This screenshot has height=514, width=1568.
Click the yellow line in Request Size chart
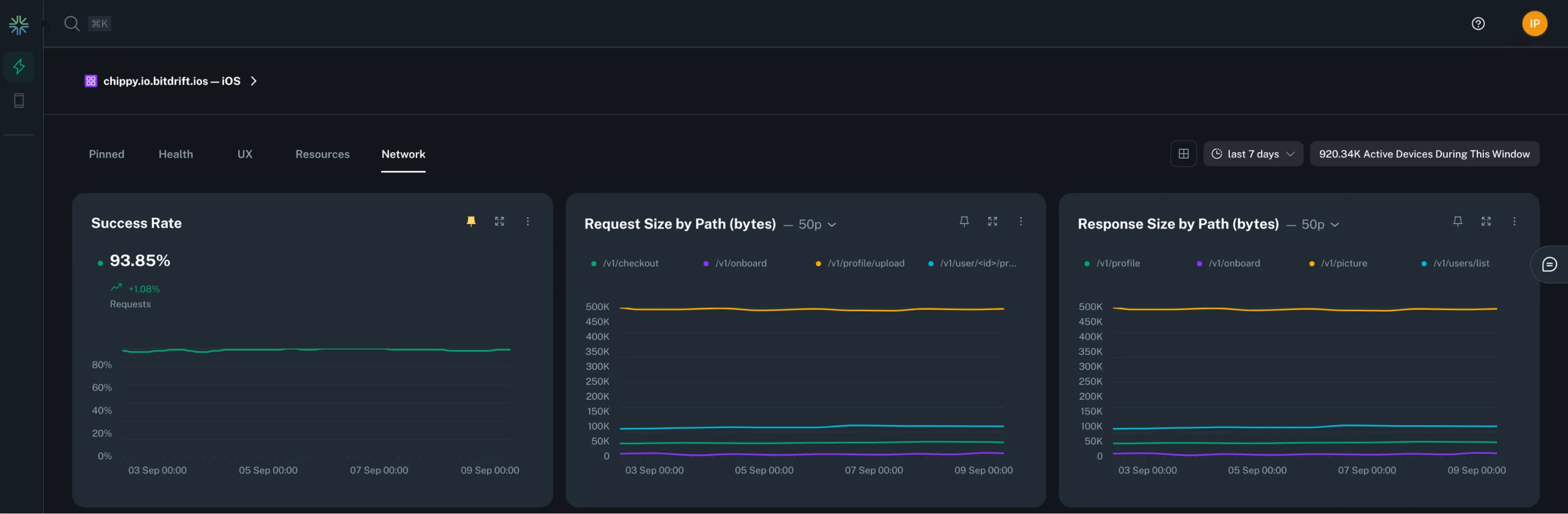pyautogui.click(x=811, y=309)
